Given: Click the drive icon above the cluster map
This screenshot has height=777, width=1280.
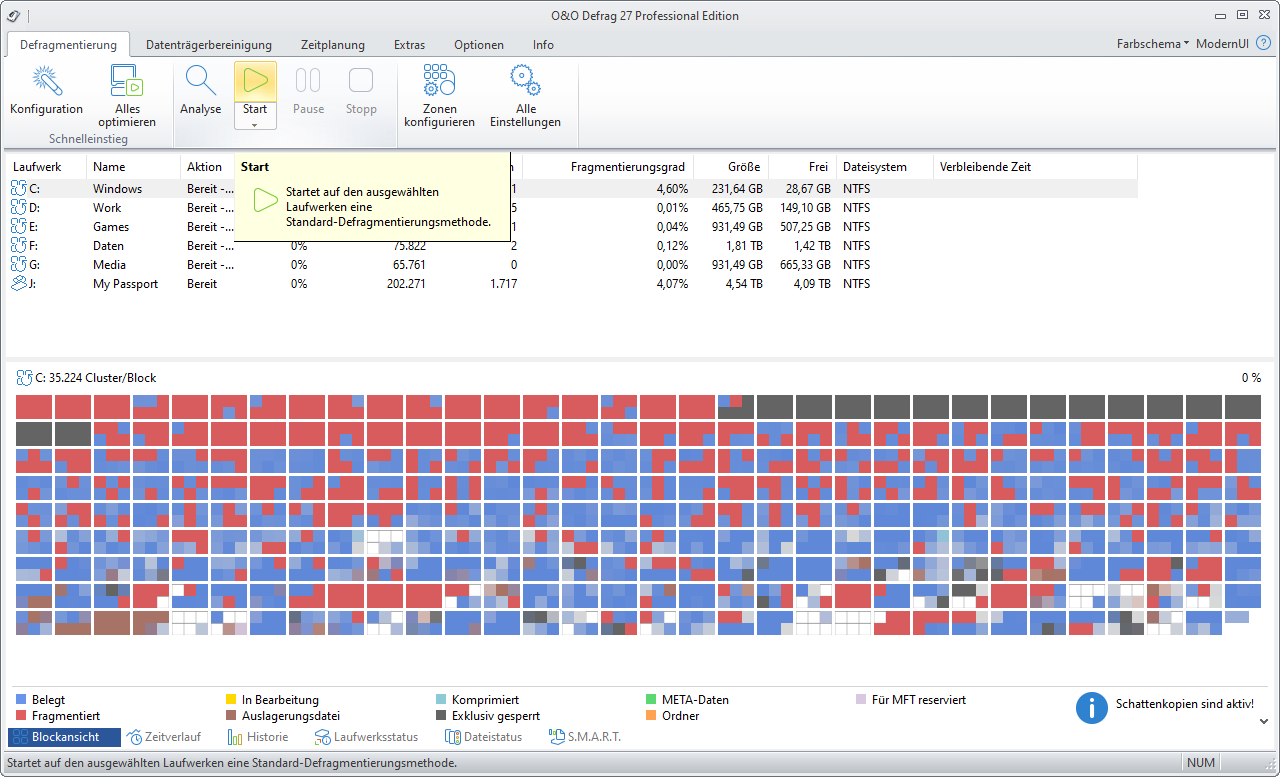Looking at the screenshot, I should [x=24, y=378].
